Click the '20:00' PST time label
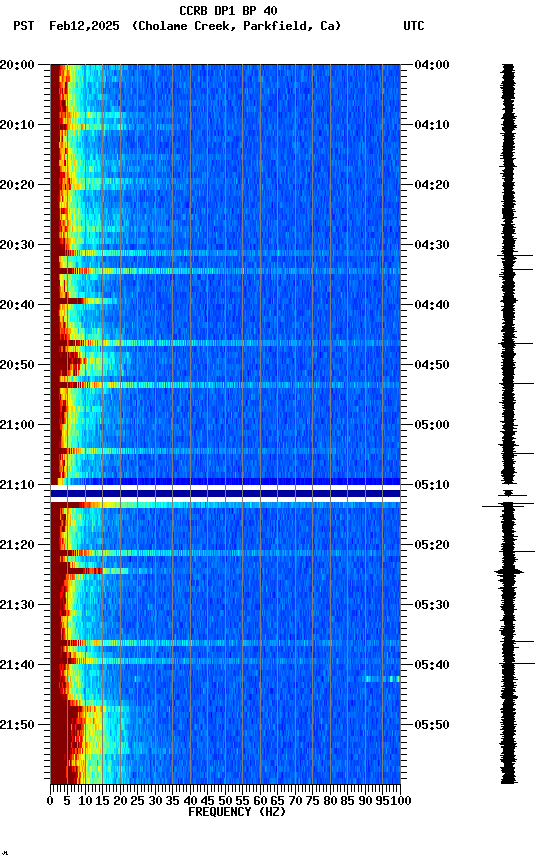552x864 pixels. click(x=17, y=65)
